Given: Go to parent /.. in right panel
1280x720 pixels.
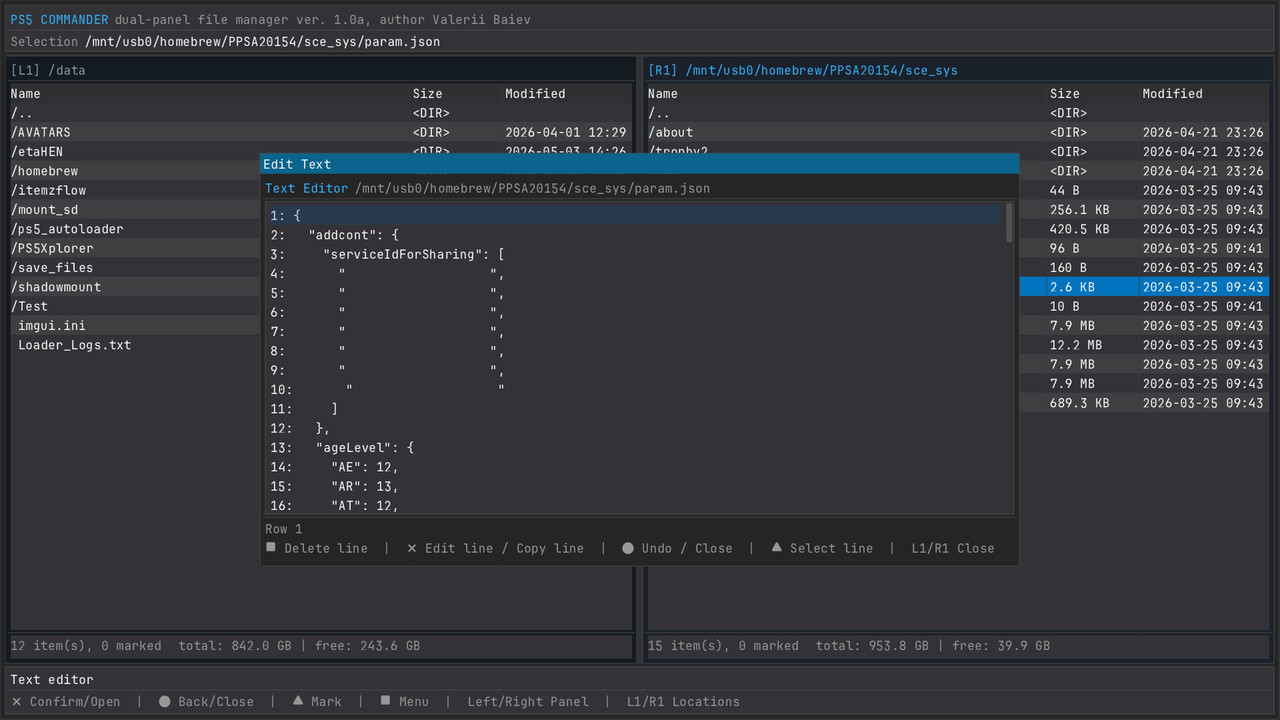Looking at the screenshot, I should pos(958,113).
